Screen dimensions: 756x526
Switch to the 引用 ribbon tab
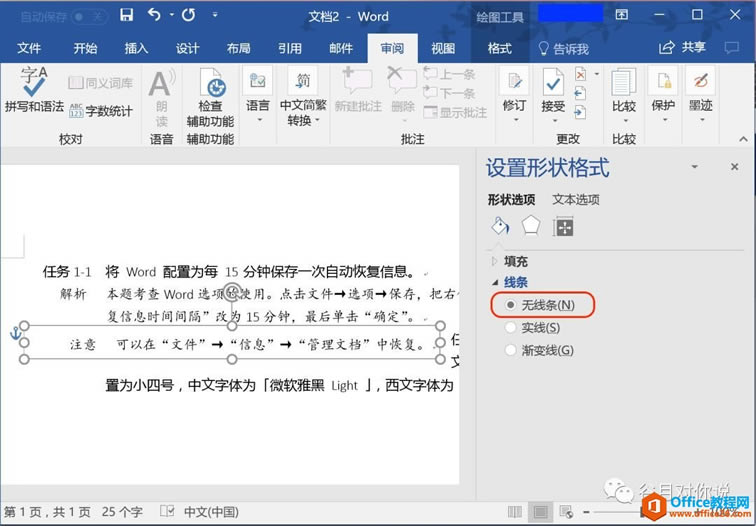(x=290, y=48)
